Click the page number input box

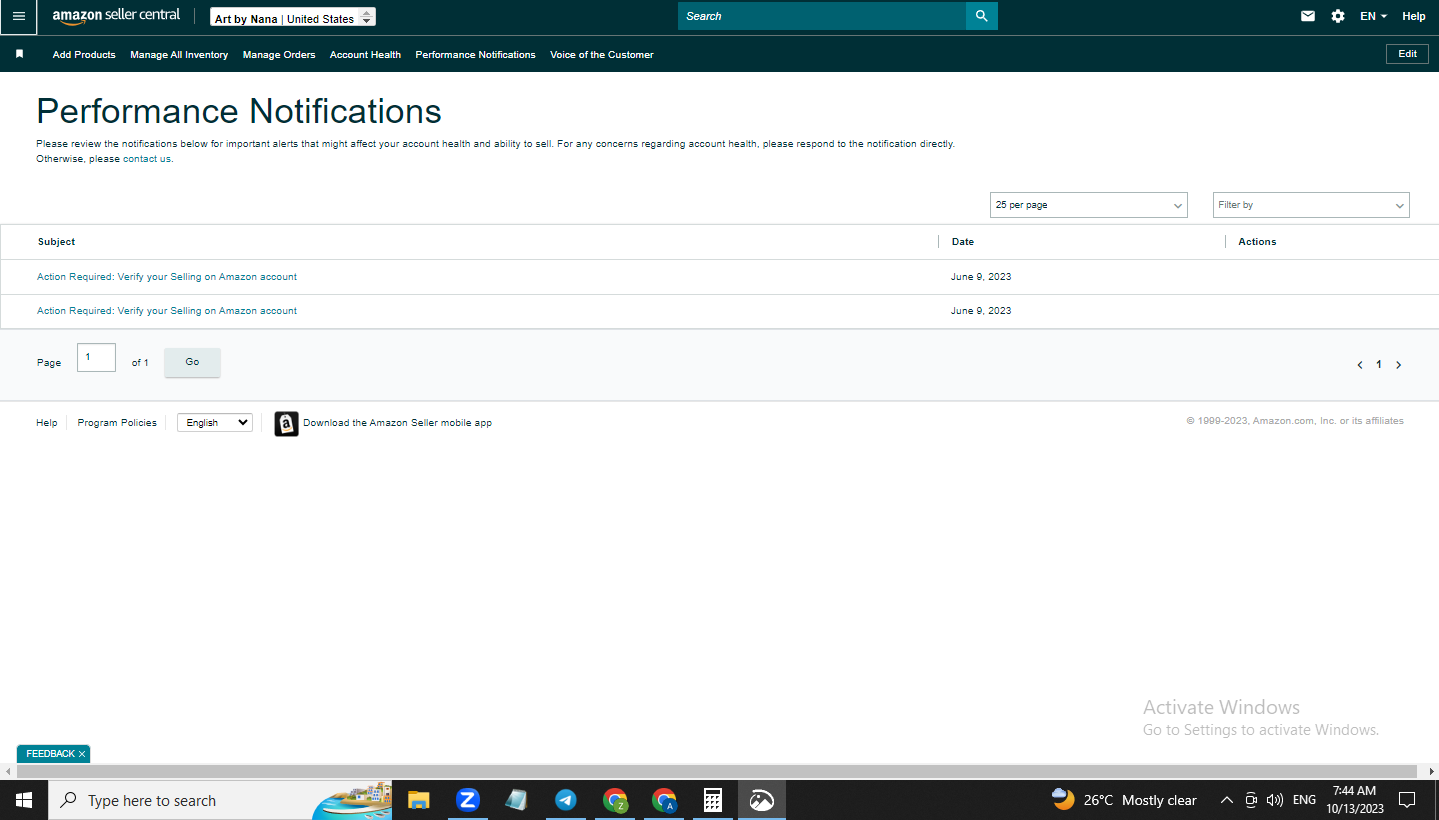[x=96, y=358]
